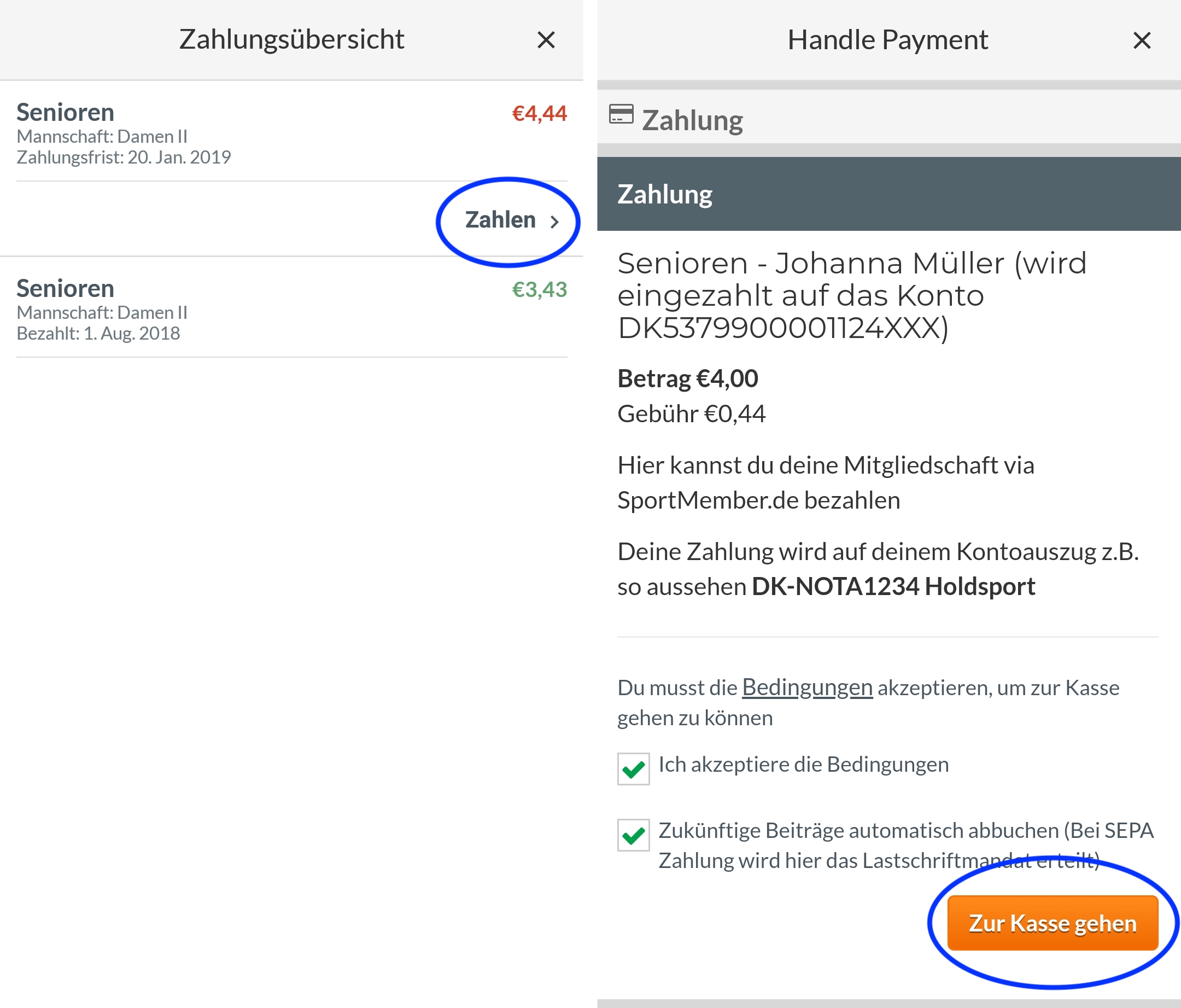Click the red €4,44 amount
This screenshot has width=1181, height=1008.
539,113
